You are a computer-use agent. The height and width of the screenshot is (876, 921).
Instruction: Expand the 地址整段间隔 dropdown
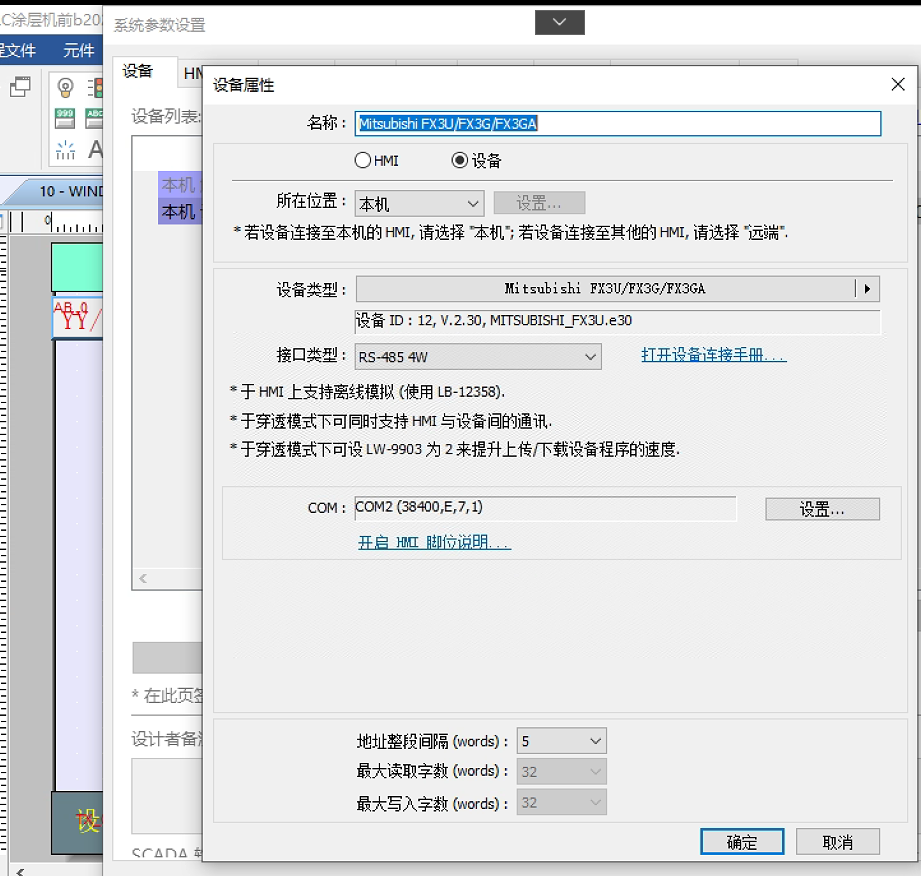click(x=561, y=741)
